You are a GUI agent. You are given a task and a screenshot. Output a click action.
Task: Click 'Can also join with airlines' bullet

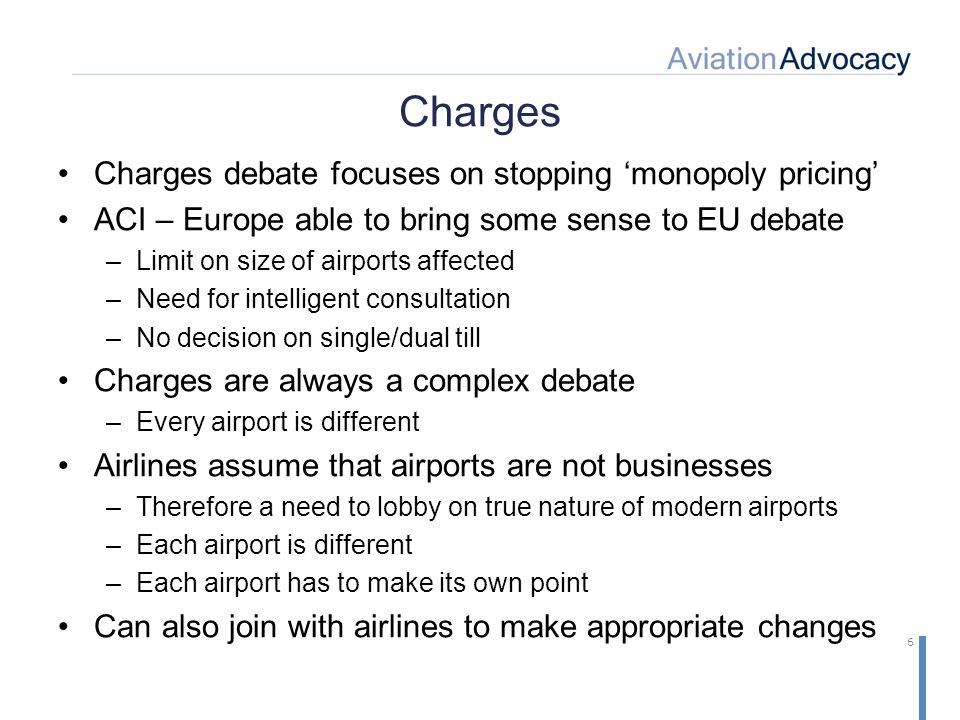pos(485,628)
